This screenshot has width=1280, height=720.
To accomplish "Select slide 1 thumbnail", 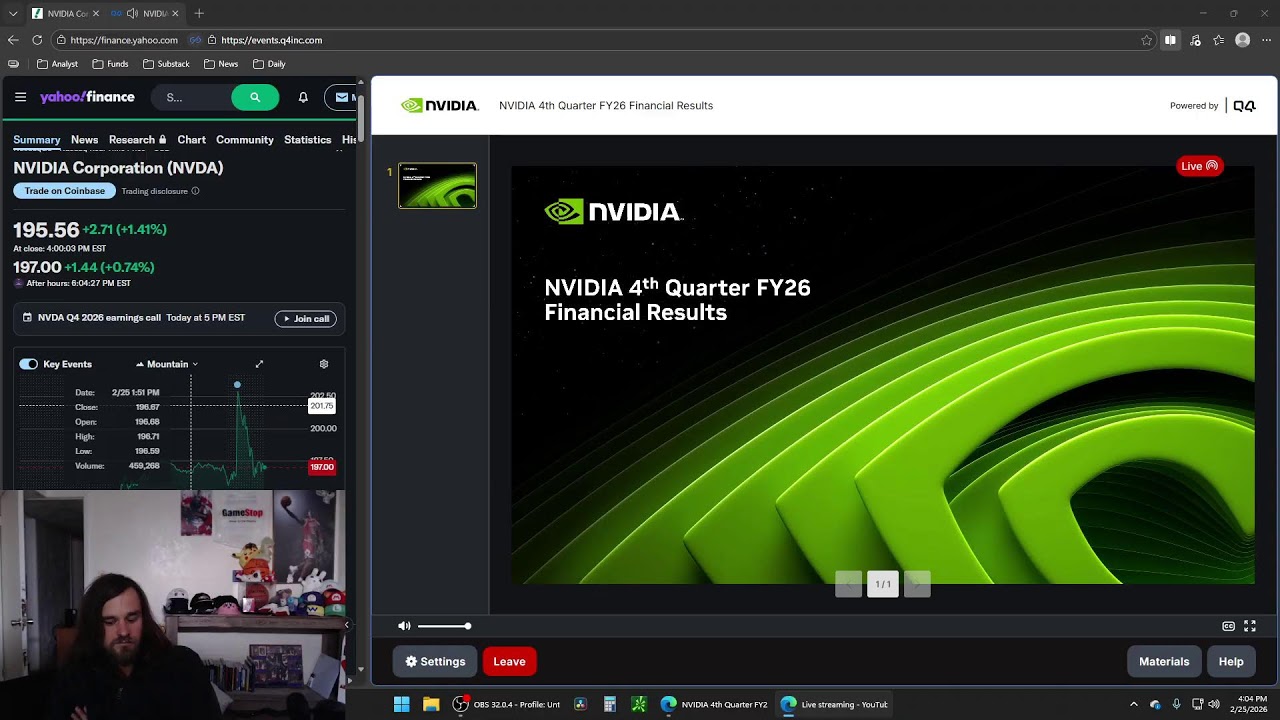I will 438,186.
